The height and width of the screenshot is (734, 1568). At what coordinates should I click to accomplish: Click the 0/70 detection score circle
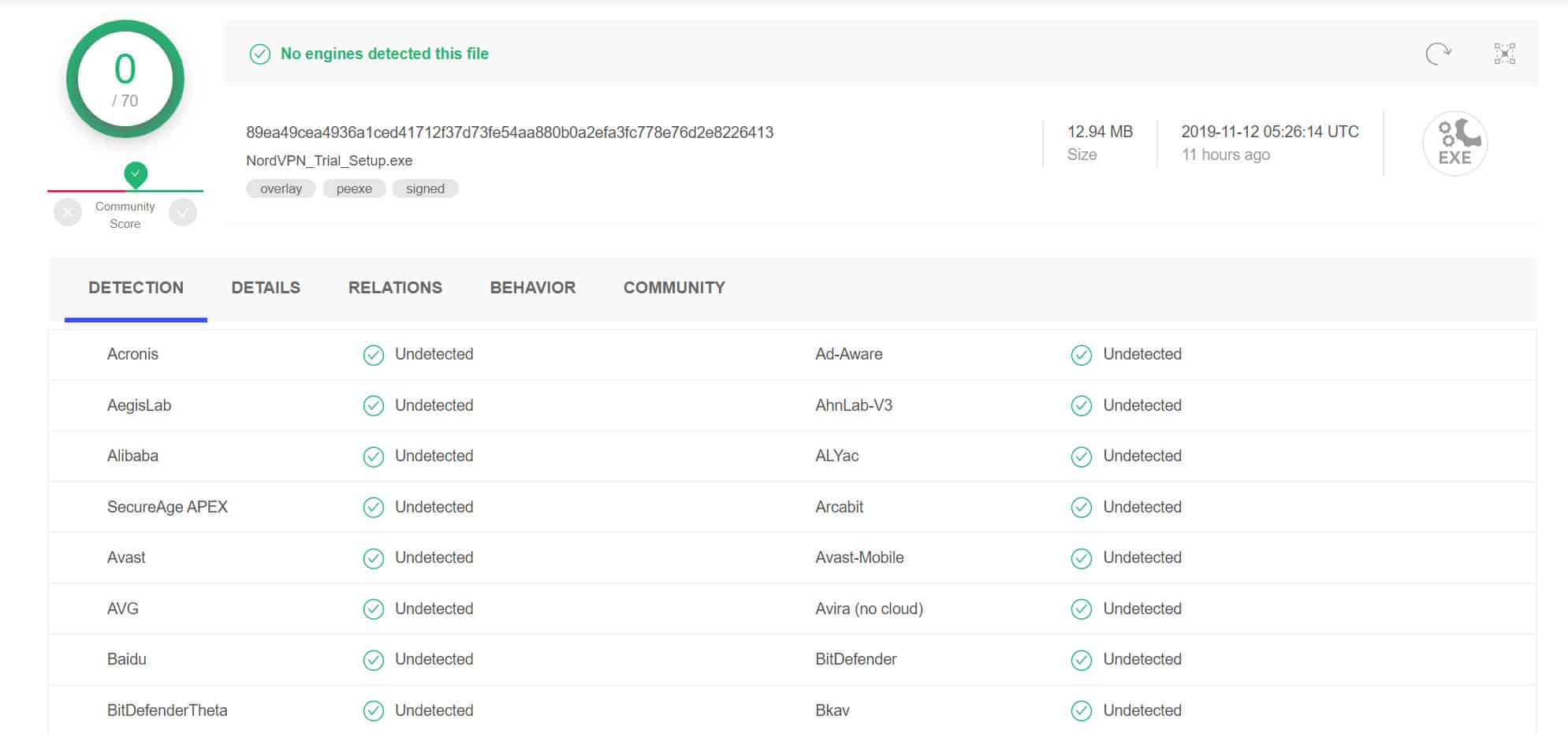125,79
